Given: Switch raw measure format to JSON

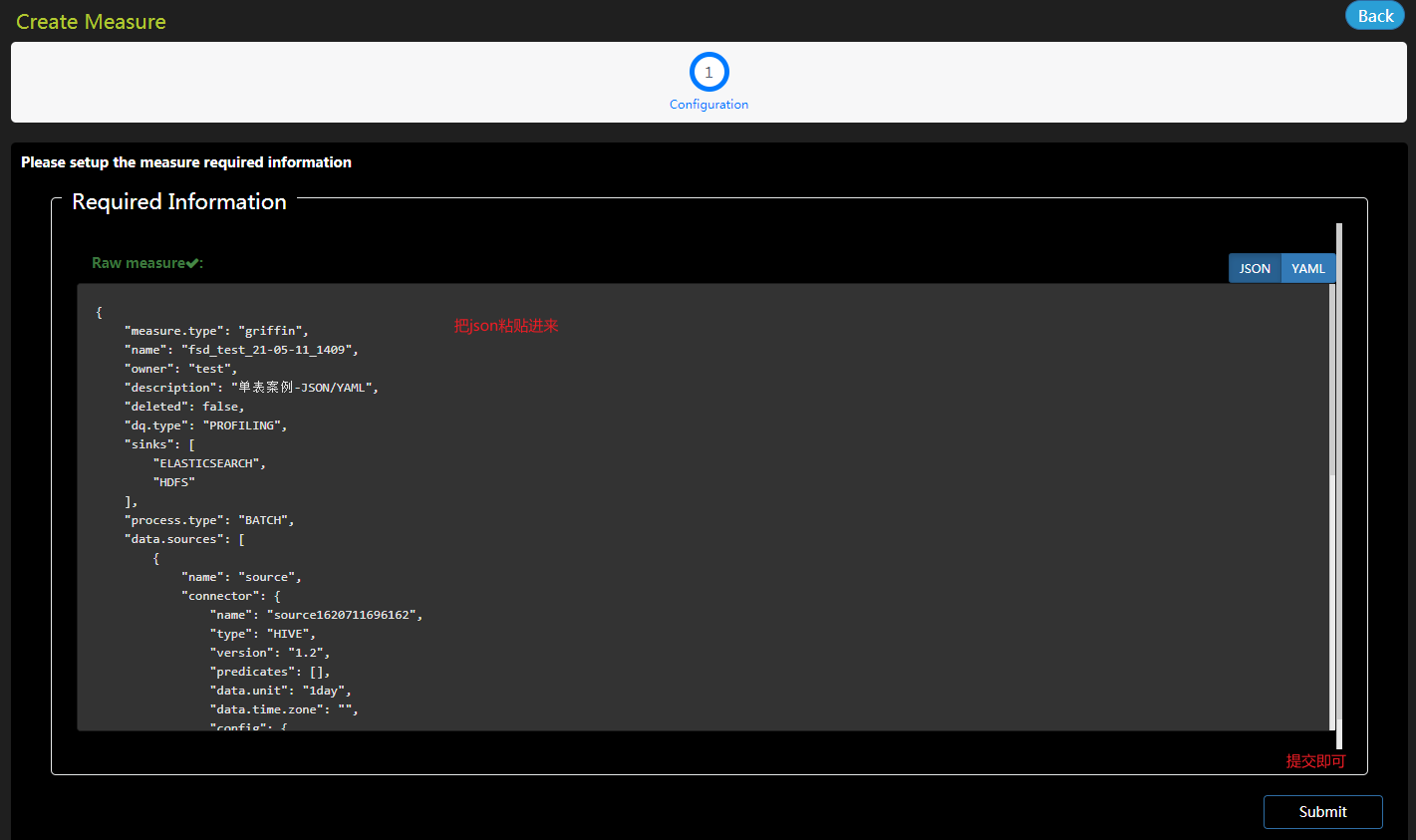Looking at the screenshot, I should click(1255, 269).
